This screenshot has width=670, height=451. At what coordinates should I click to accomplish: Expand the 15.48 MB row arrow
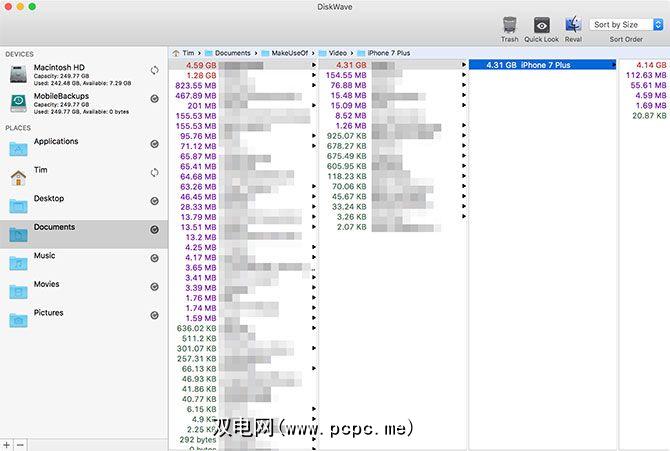(464, 95)
